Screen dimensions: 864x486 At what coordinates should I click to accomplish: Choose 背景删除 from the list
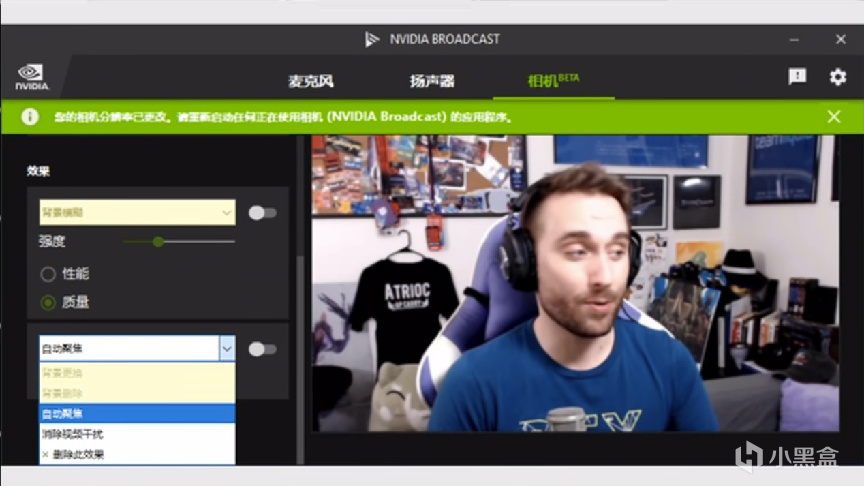click(137, 393)
